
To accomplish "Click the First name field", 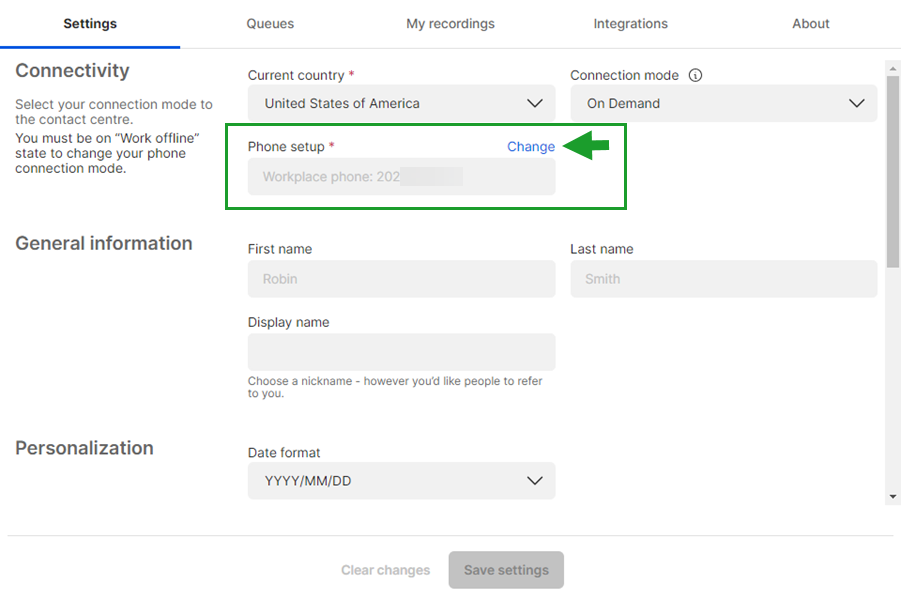I will coord(401,279).
